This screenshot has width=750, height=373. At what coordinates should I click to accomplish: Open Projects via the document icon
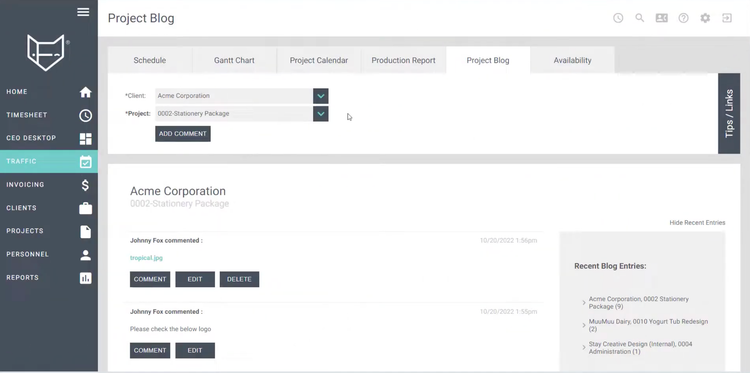[x=86, y=231]
